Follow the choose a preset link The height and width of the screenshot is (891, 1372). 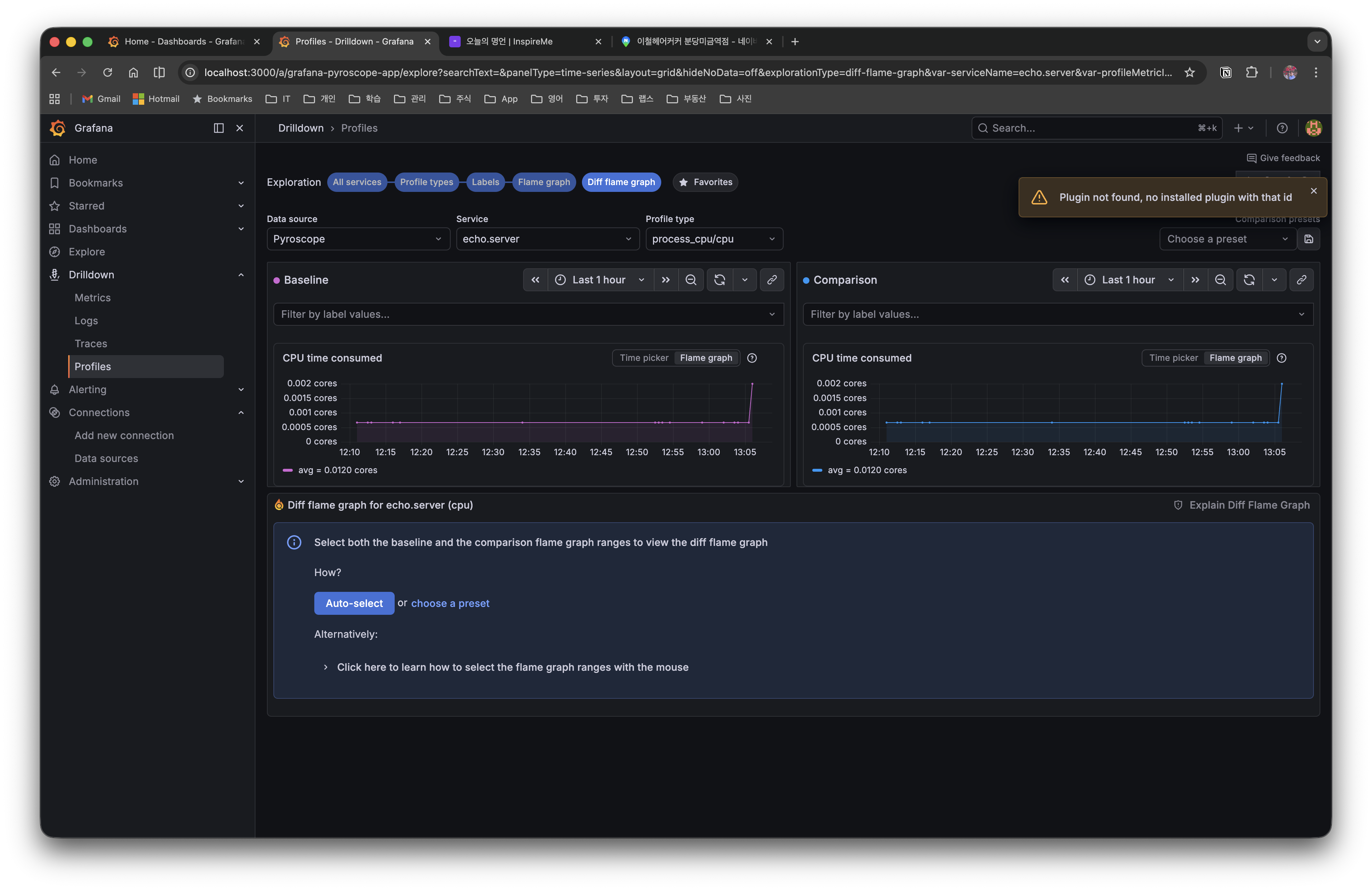(x=450, y=603)
